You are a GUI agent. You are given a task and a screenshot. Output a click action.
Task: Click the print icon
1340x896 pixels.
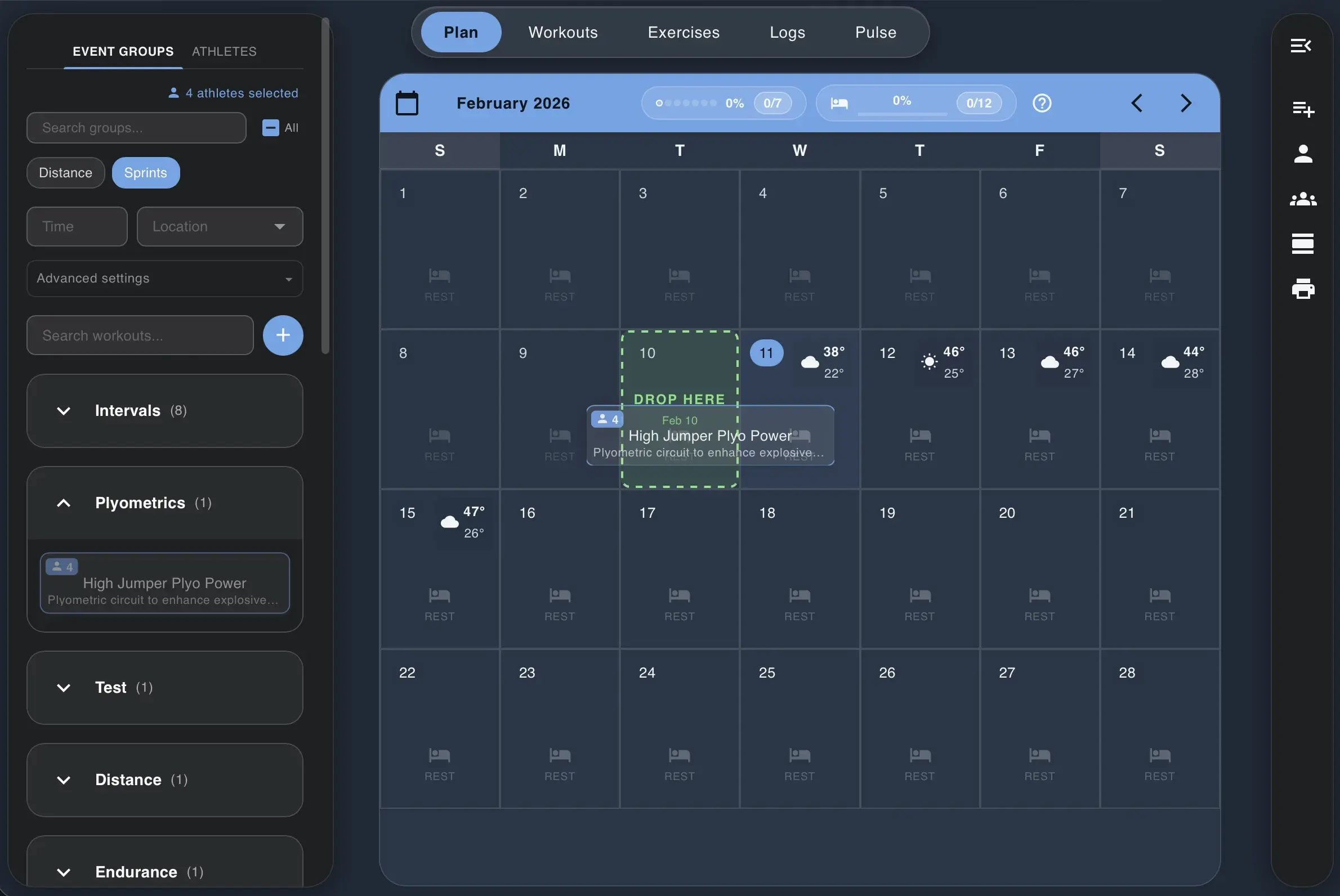point(1303,289)
